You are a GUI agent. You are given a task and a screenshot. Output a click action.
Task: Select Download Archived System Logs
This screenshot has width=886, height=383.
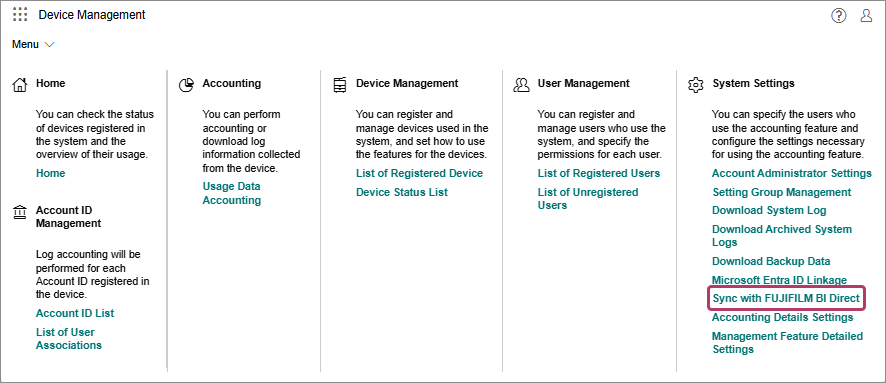(x=781, y=236)
